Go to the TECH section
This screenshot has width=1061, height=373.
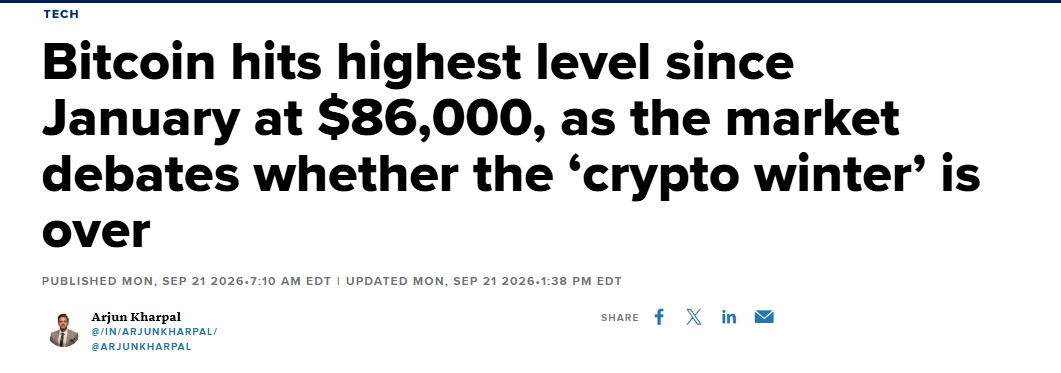[x=61, y=14]
